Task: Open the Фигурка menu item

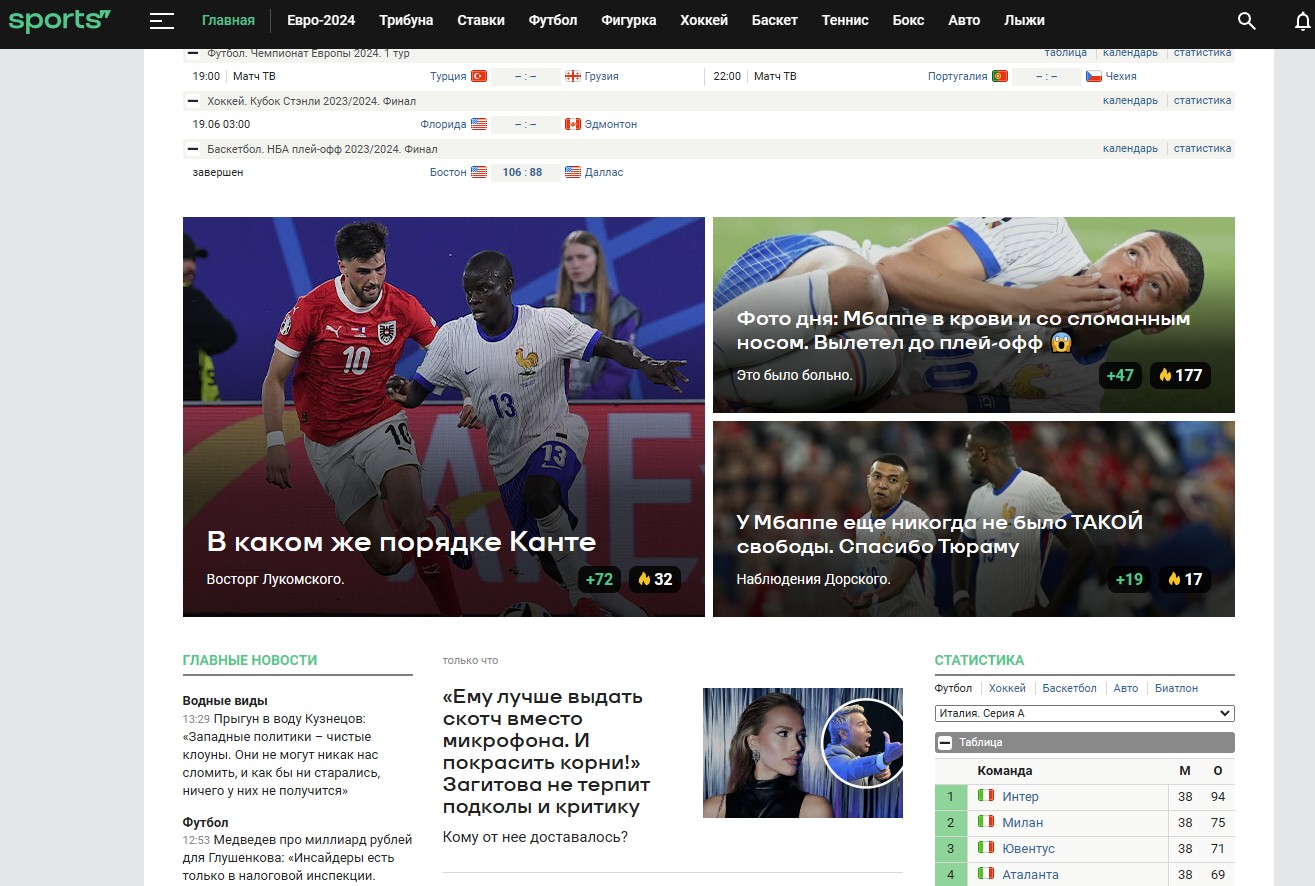Action: pyautogui.click(x=629, y=20)
